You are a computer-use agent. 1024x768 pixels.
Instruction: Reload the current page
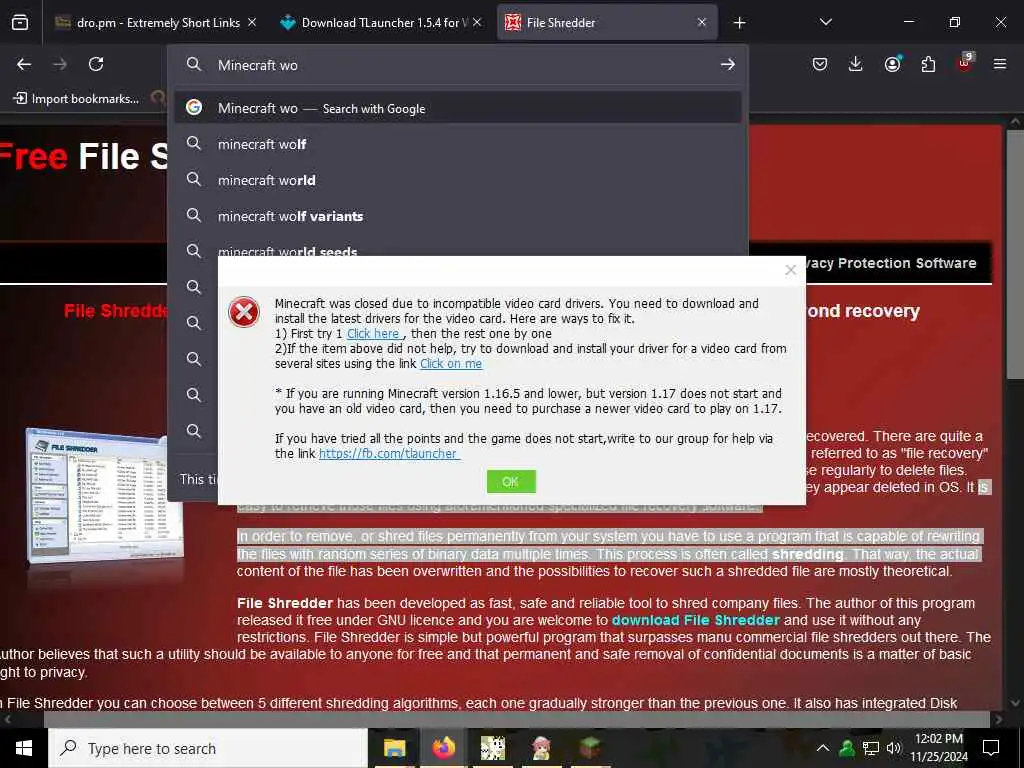pyautogui.click(x=96, y=64)
